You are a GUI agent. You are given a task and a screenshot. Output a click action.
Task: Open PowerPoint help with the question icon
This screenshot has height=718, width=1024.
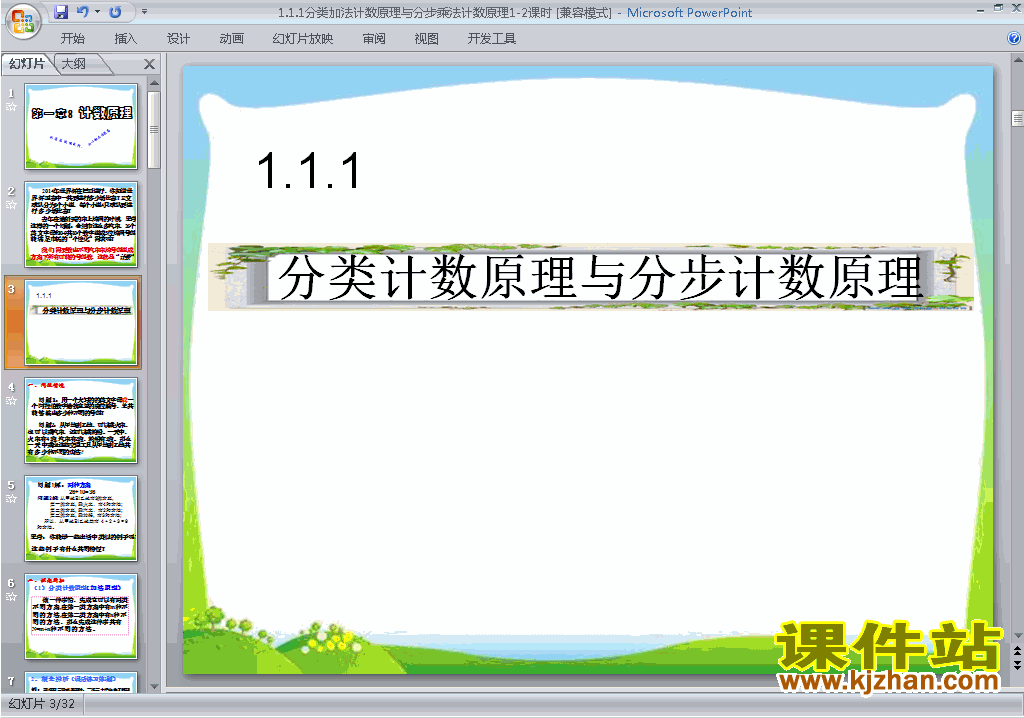[x=1014, y=38]
